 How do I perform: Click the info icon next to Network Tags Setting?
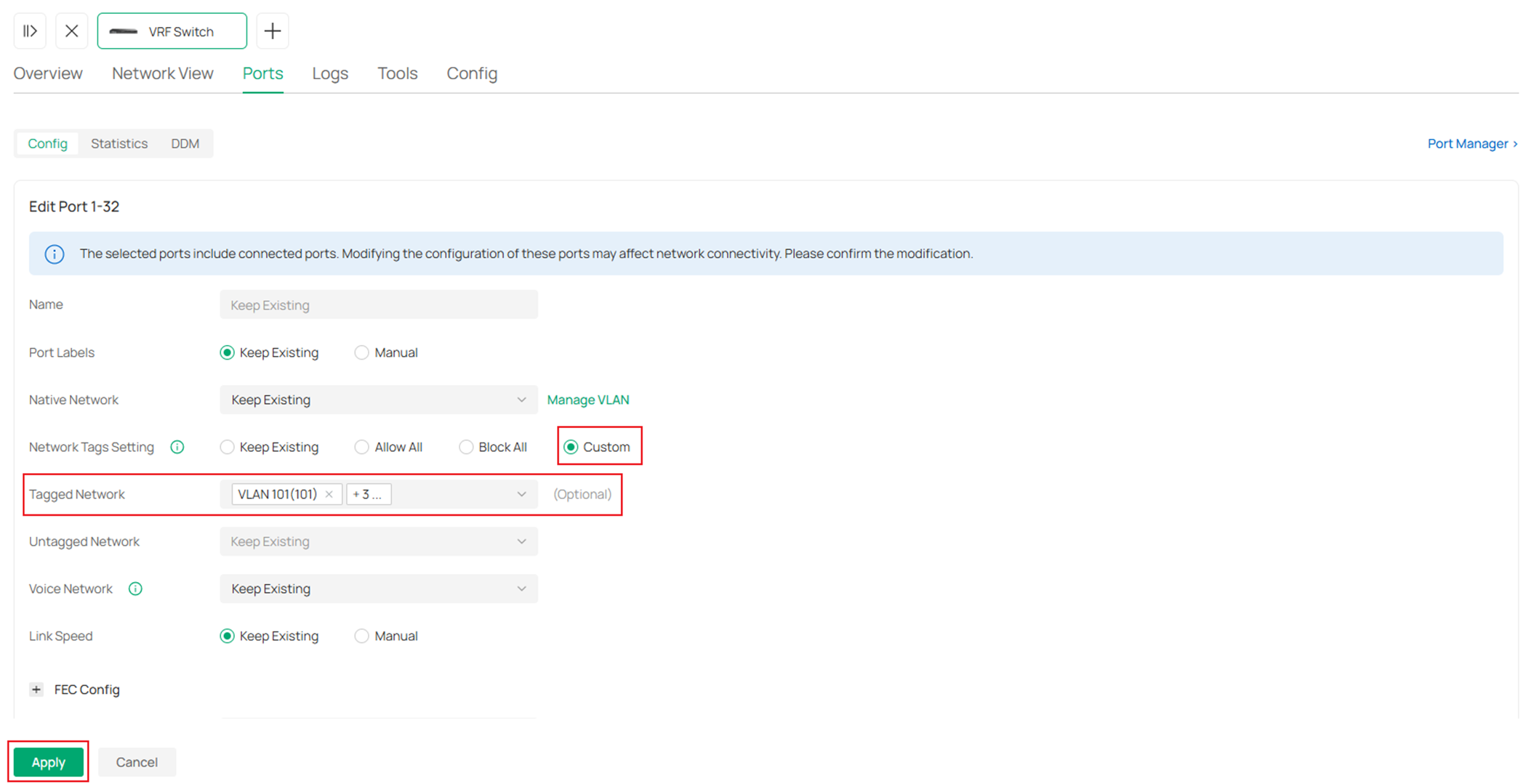pyautogui.click(x=177, y=447)
